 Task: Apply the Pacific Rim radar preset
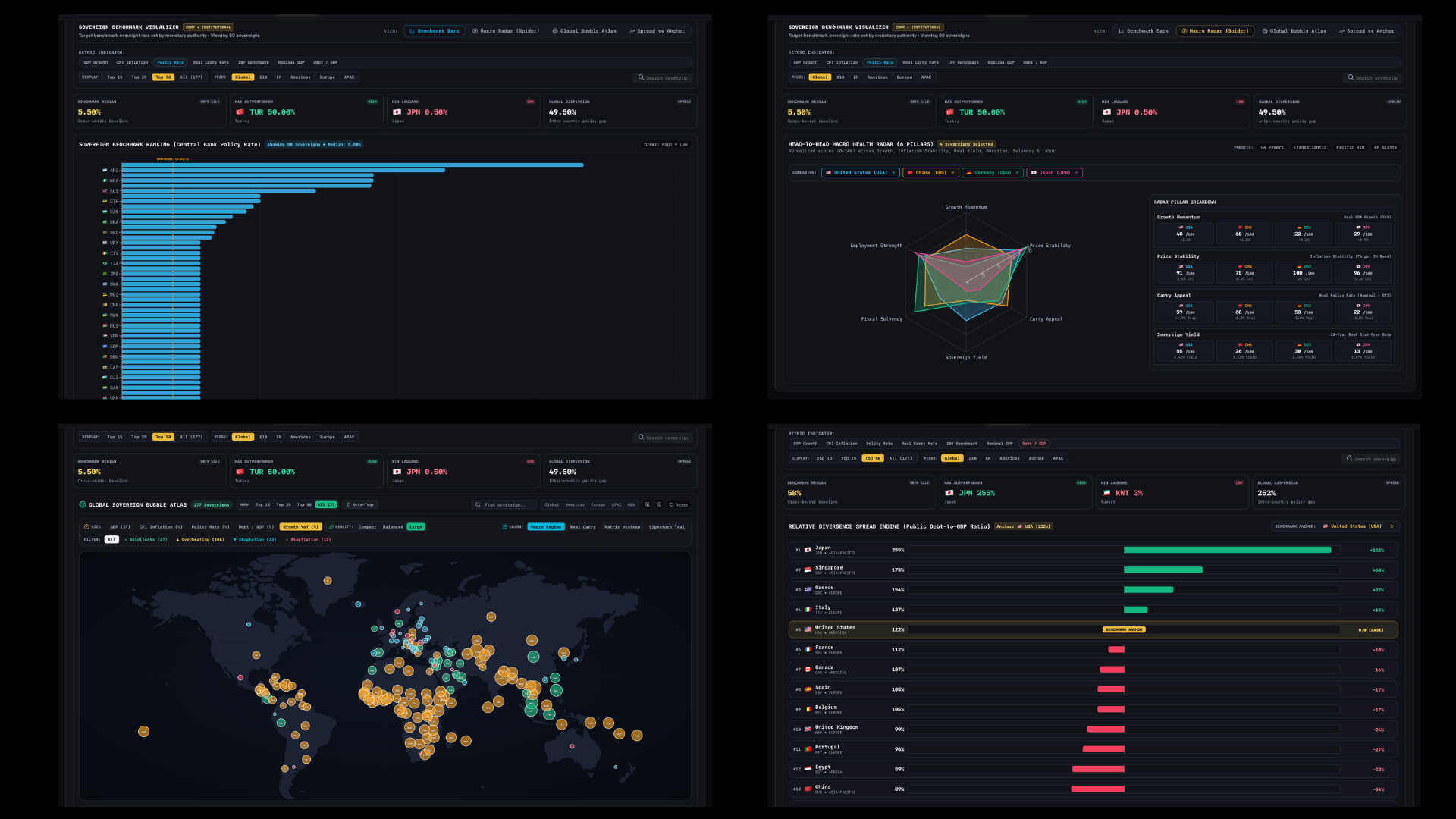[x=1350, y=147]
